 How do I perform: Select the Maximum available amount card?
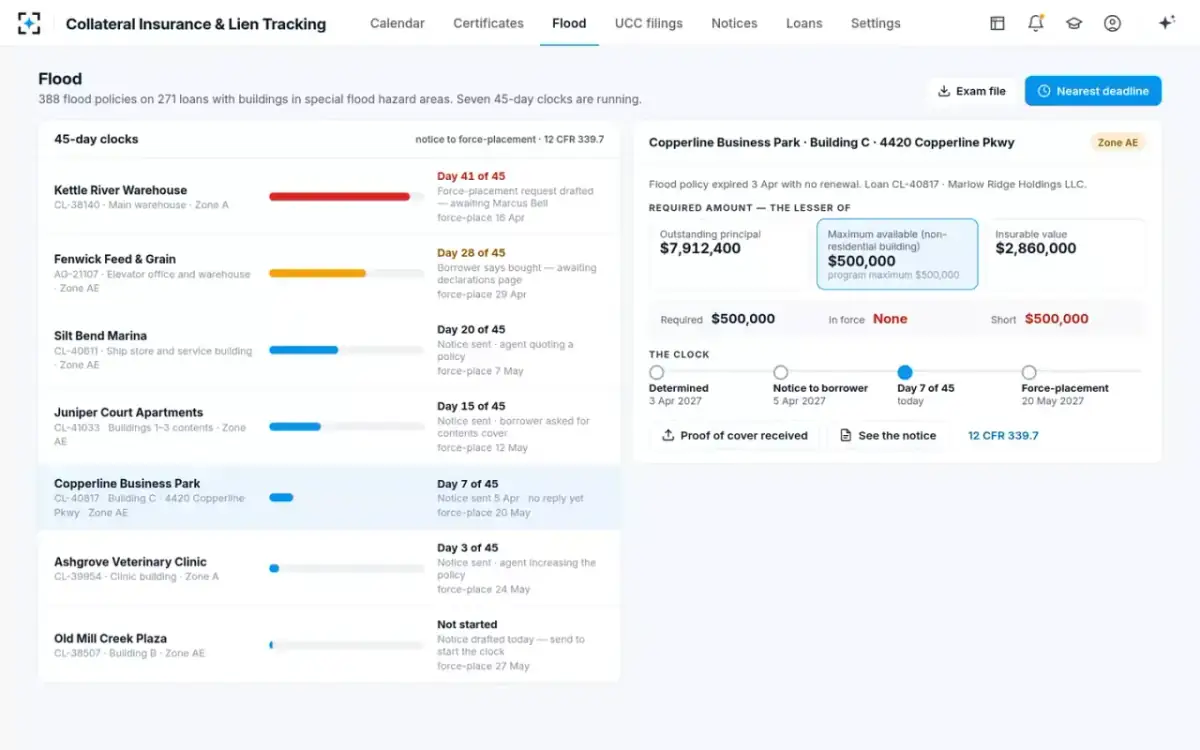tap(897, 254)
